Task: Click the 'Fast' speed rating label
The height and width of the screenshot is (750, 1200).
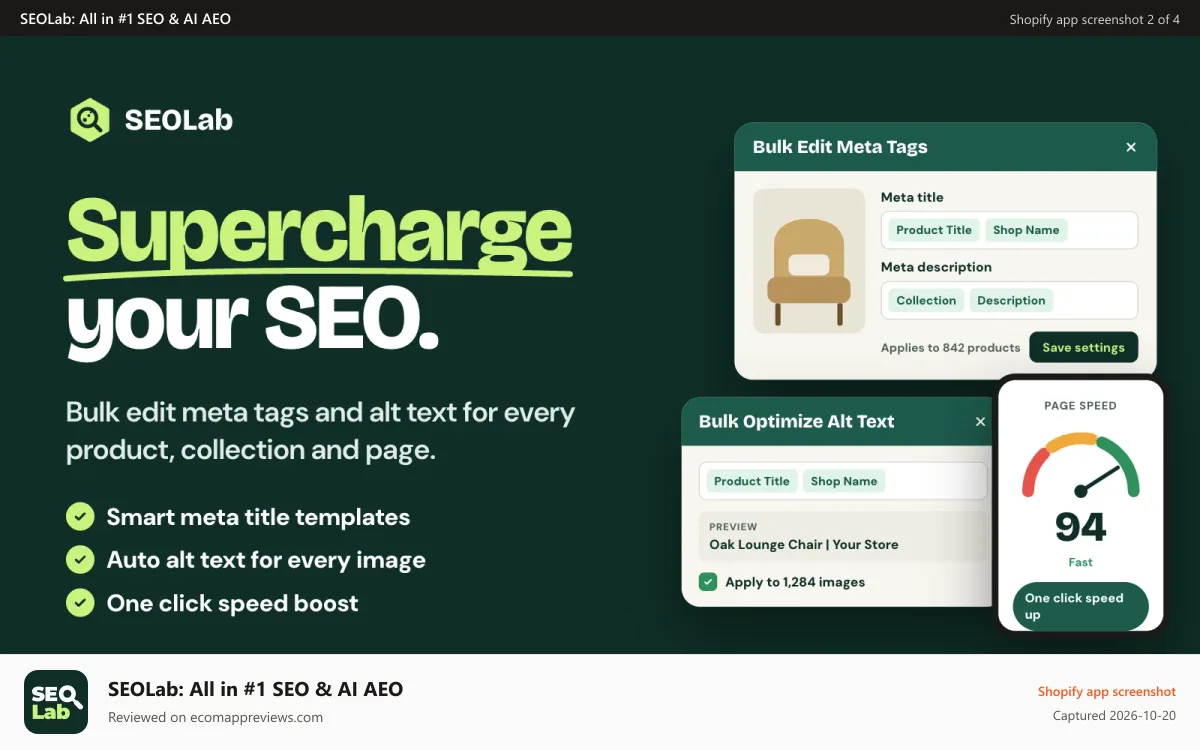Action: coord(1080,562)
